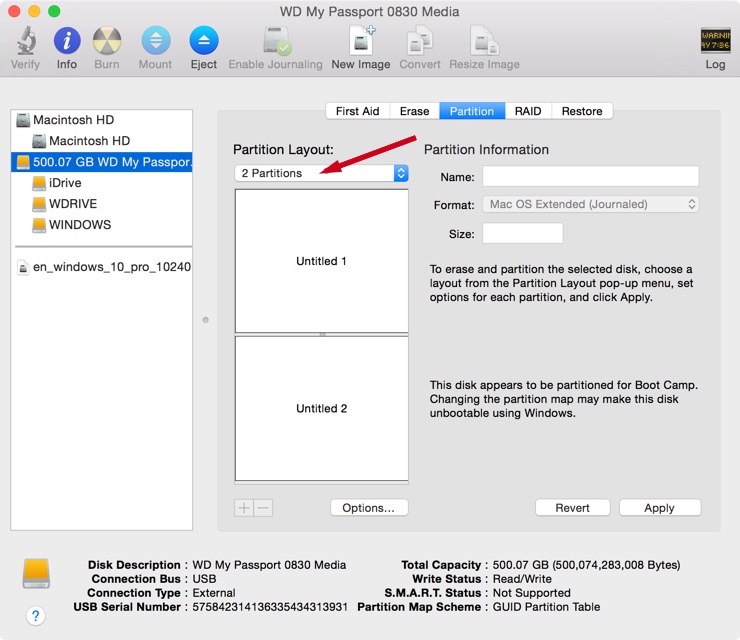Switch to the Restore tab
The height and width of the screenshot is (640, 740).
(x=582, y=111)
